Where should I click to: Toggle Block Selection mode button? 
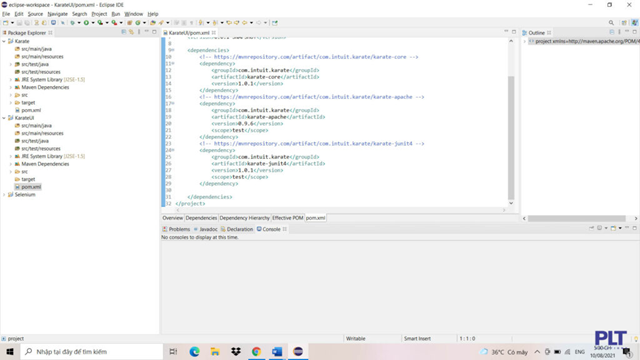click(184, 23)
